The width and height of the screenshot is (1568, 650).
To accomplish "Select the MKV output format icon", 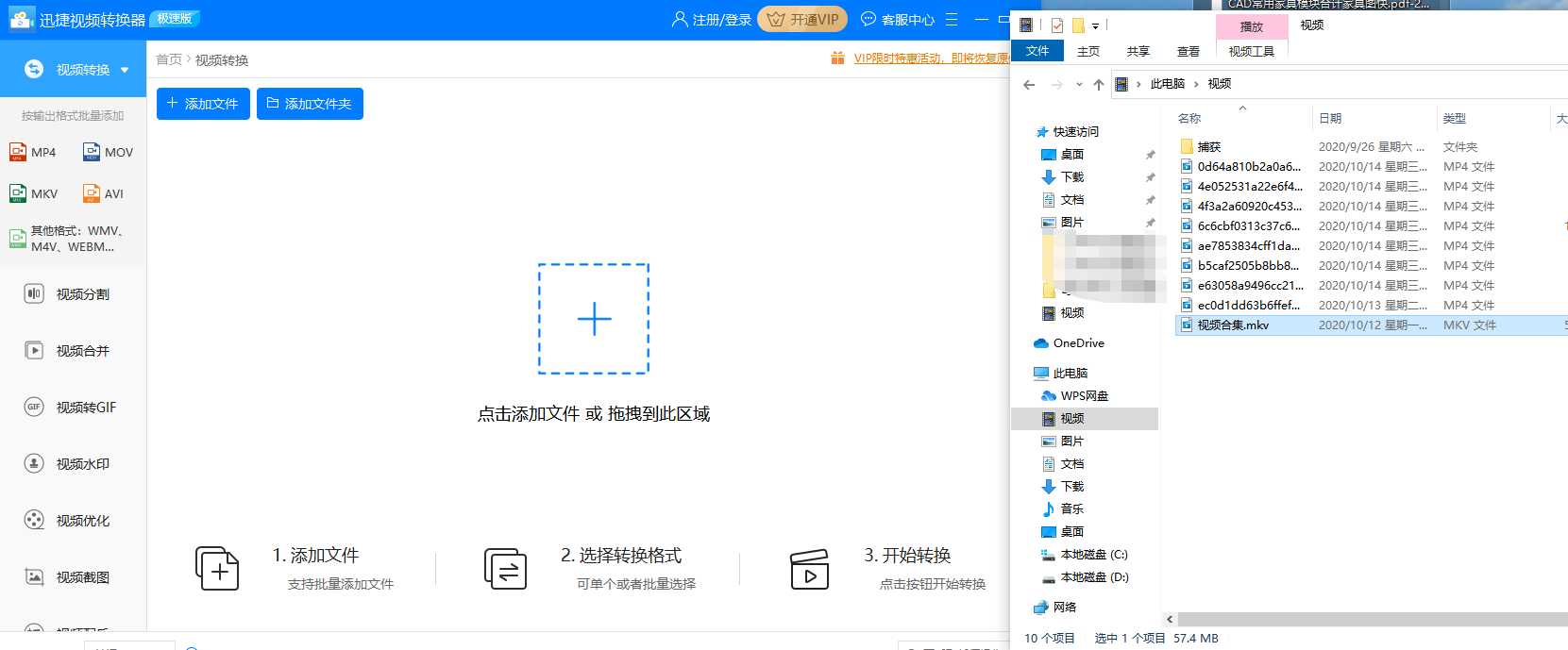I will pos(18,193).
